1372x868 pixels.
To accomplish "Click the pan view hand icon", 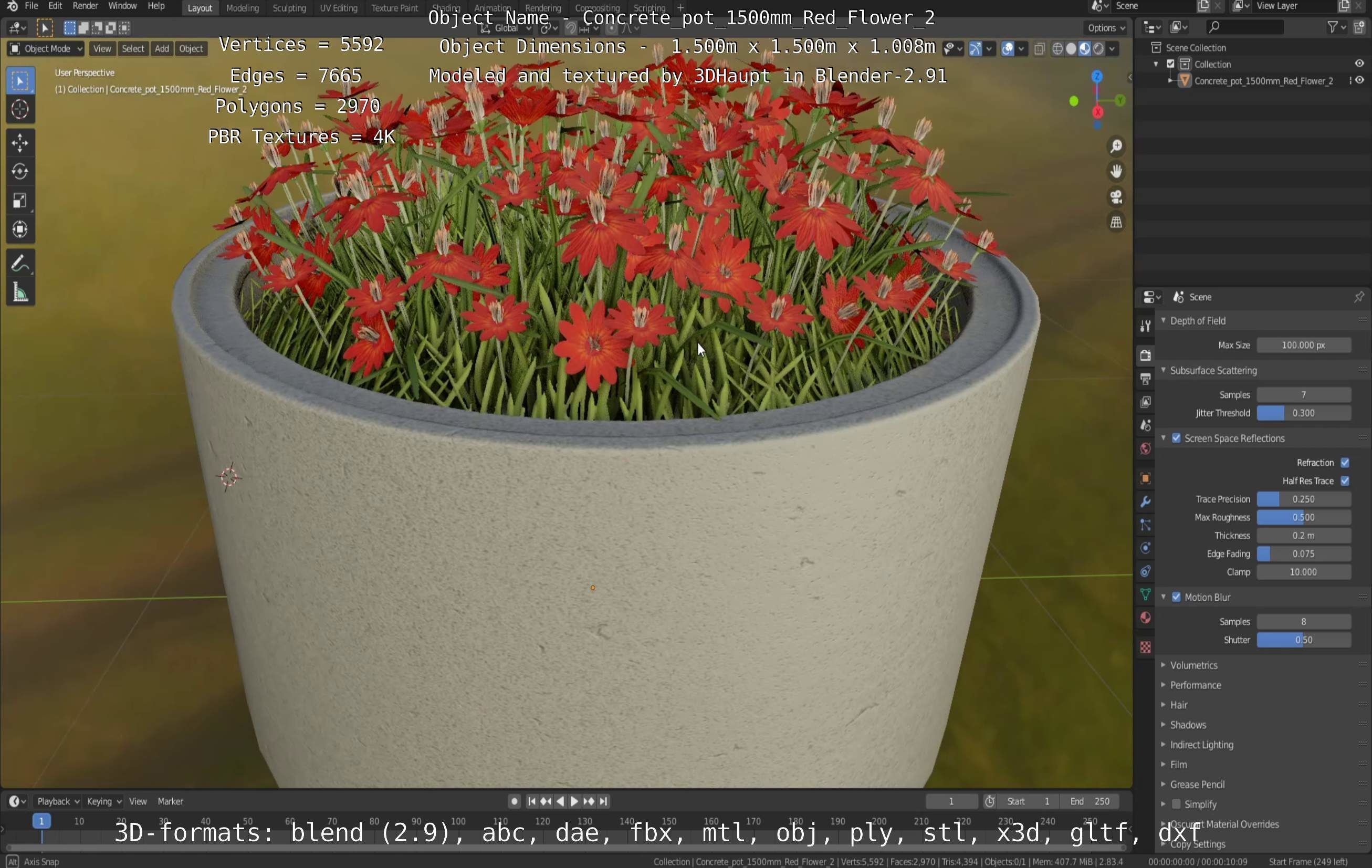I will [x=1116, y=172].
